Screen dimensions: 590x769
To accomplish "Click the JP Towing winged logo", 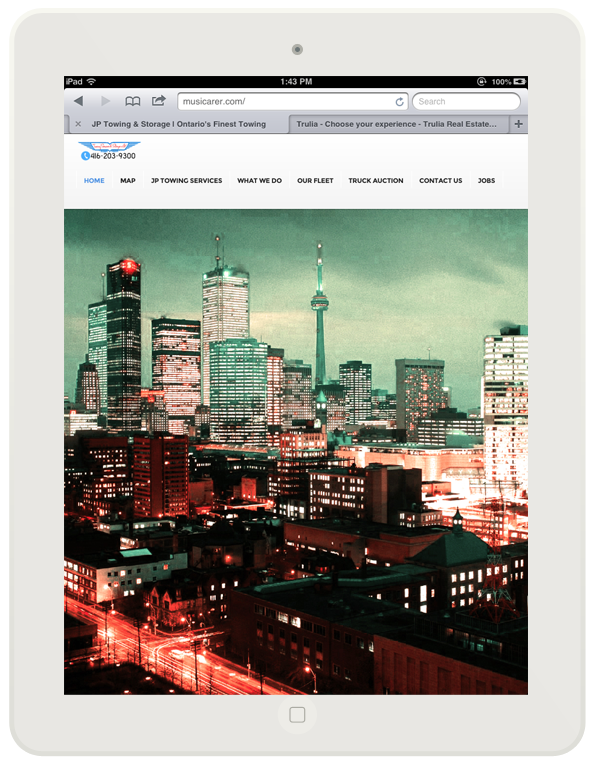I will pos(109,146).
